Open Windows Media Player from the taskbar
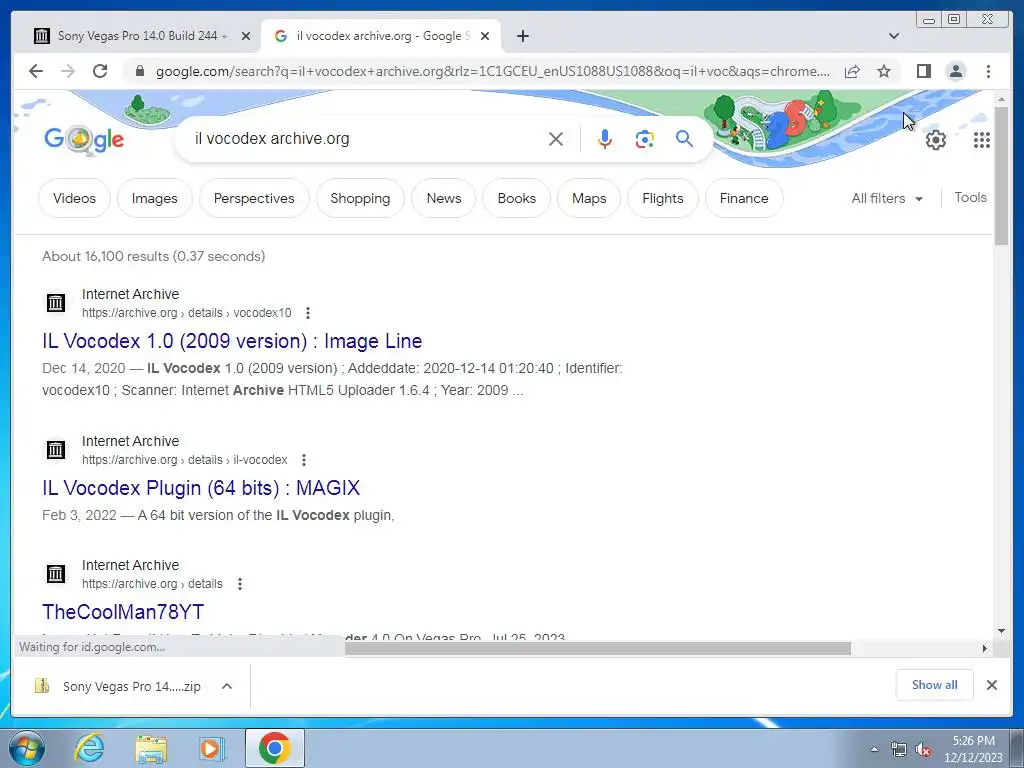Viewport: 1024px width, 768px height. pos(211,749)
